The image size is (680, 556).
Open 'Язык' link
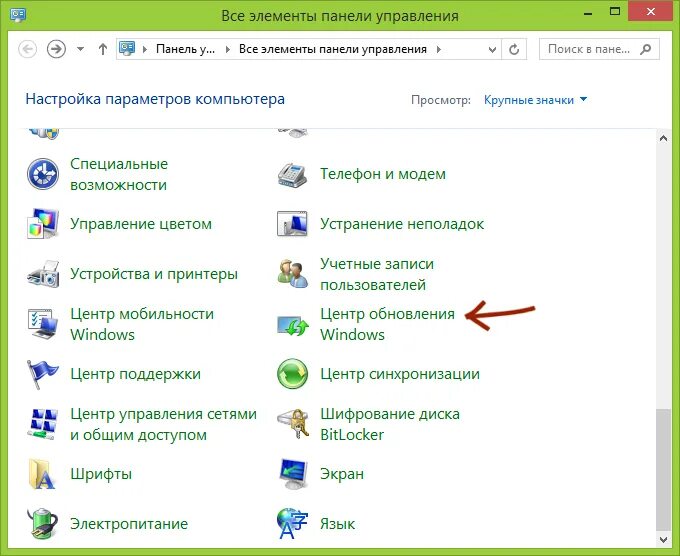pos(337,523)
